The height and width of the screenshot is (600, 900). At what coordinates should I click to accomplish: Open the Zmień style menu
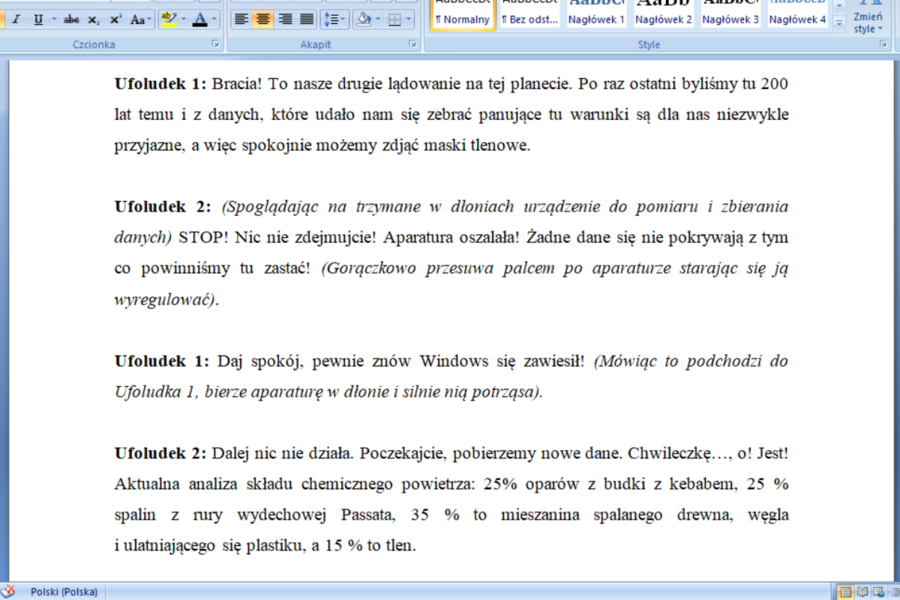(867, 18)
